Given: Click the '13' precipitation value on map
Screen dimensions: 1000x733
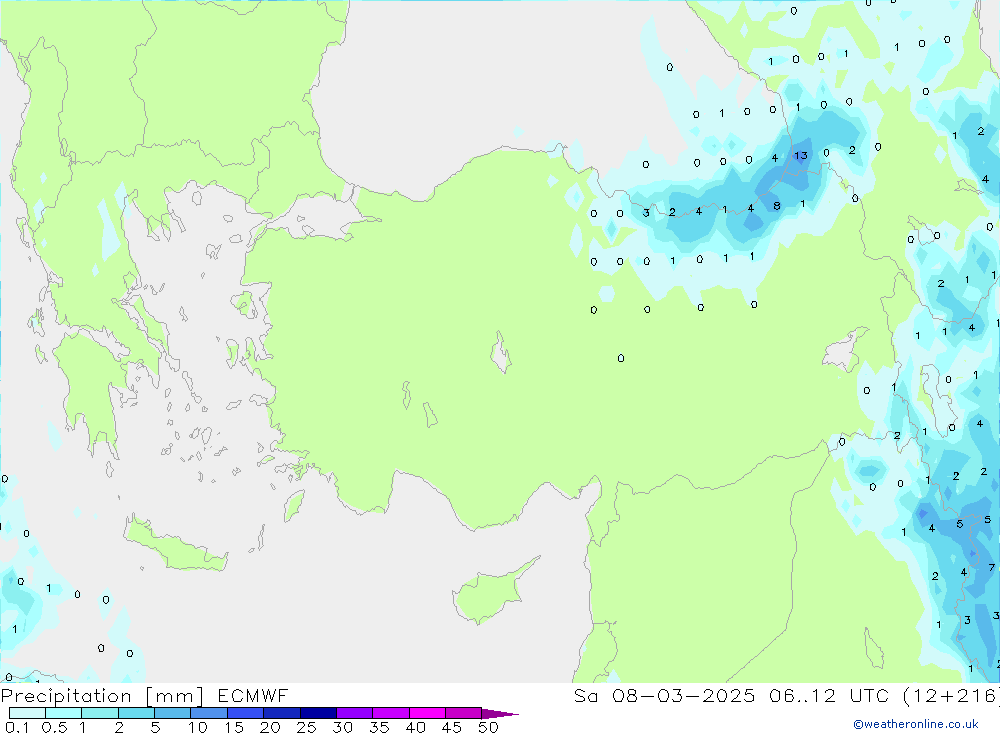Looking at the screenshot, I should [800, 155].
